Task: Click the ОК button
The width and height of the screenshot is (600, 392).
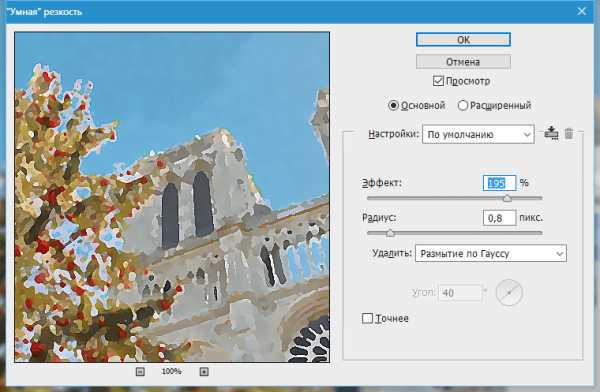Action: 463,40
